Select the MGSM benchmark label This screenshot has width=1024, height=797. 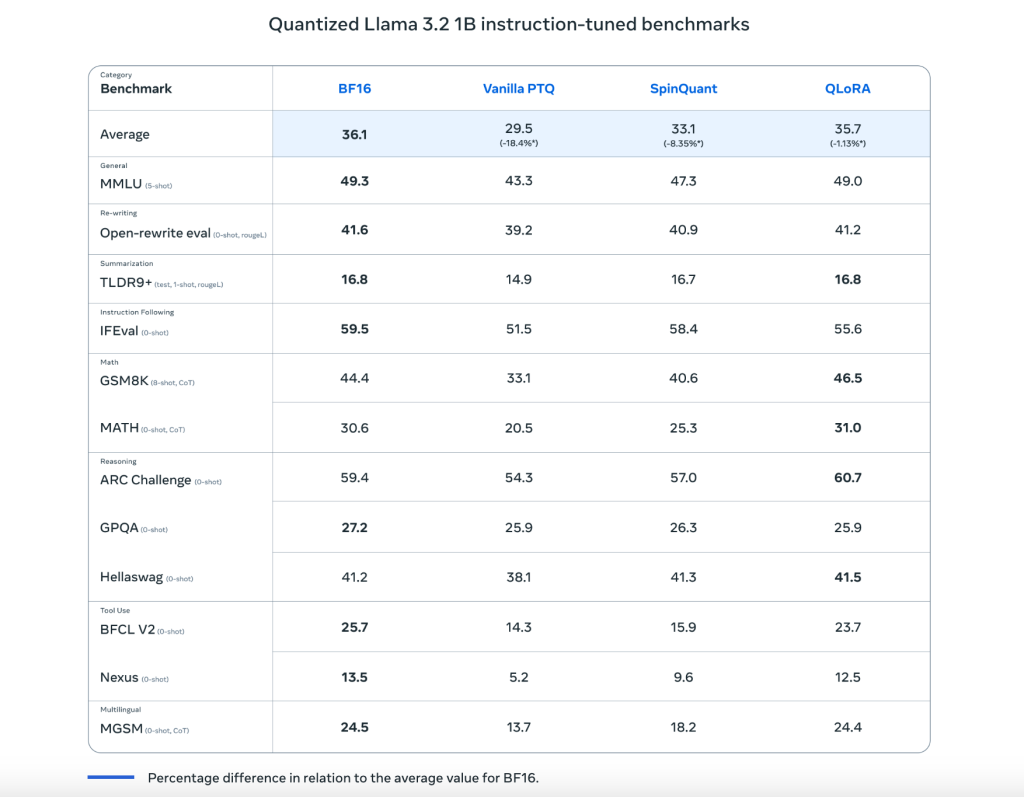coord(121,729)
